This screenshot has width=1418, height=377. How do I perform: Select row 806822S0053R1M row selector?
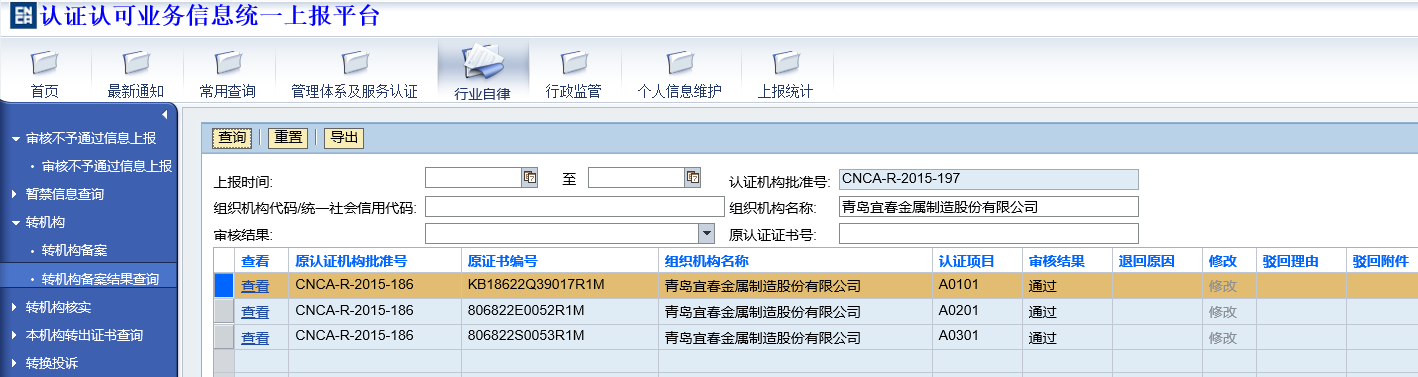click(x=224, y=337)
